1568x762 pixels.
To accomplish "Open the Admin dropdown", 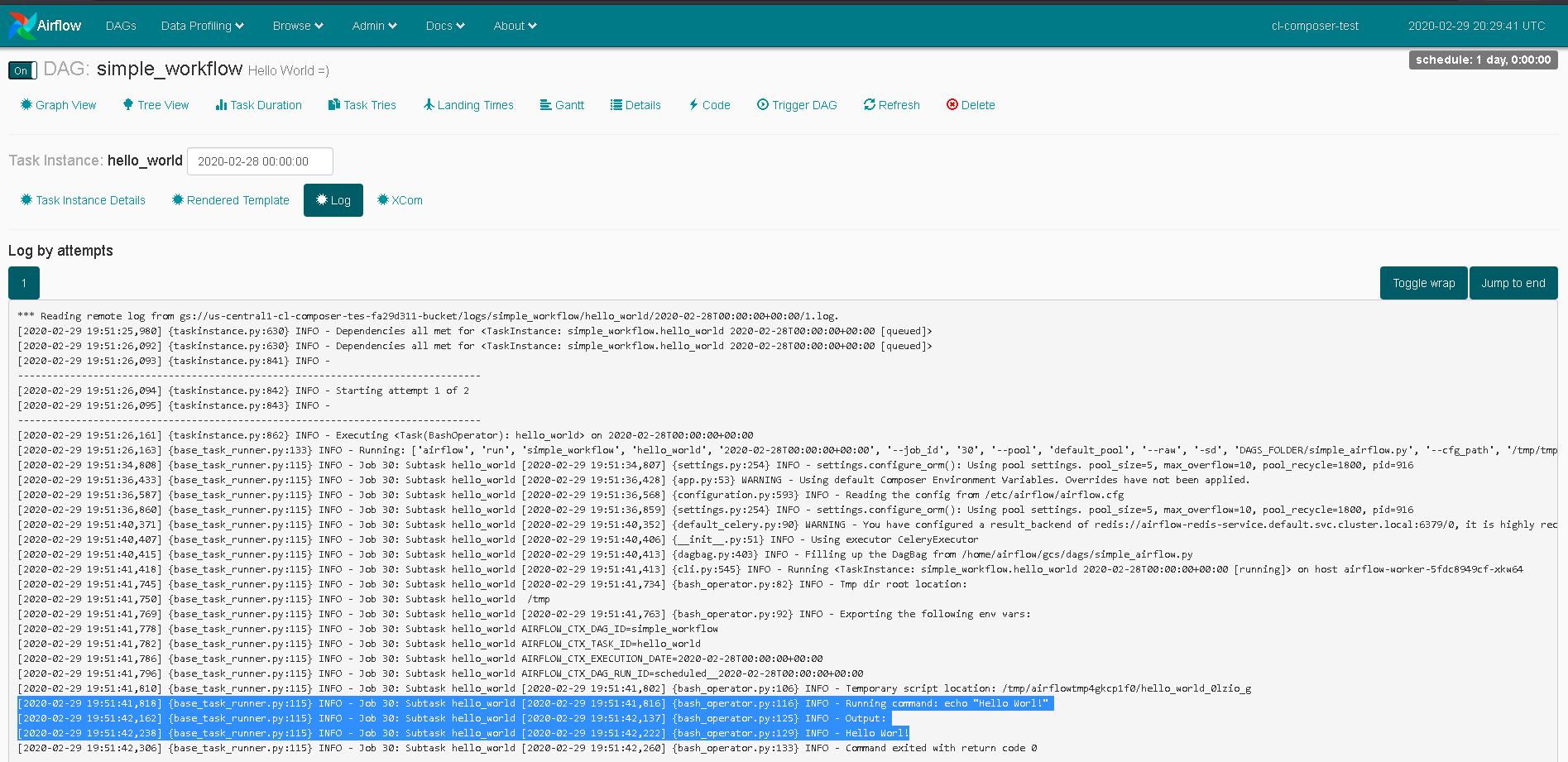I will (374, 26).
